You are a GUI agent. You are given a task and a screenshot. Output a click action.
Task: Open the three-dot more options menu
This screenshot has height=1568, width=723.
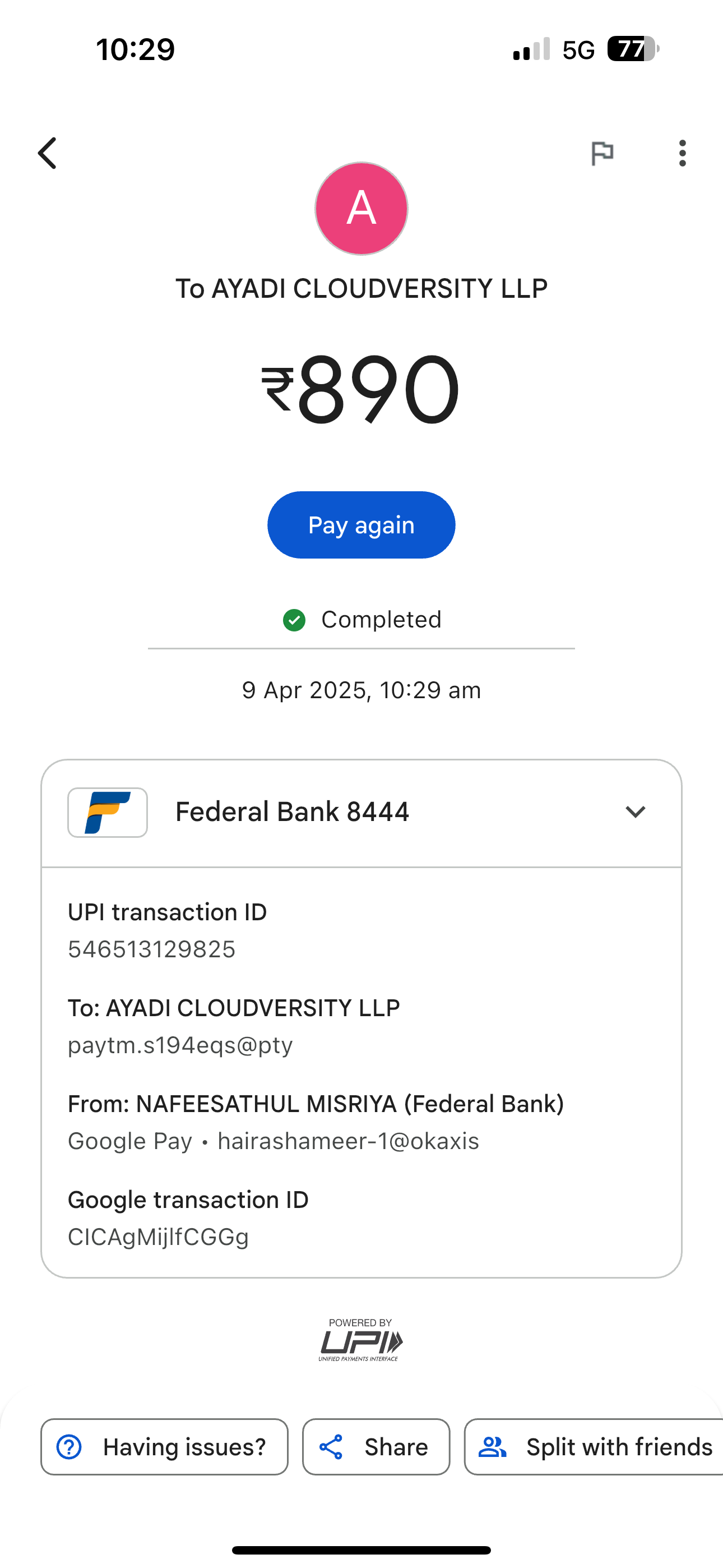coord(682,153)
